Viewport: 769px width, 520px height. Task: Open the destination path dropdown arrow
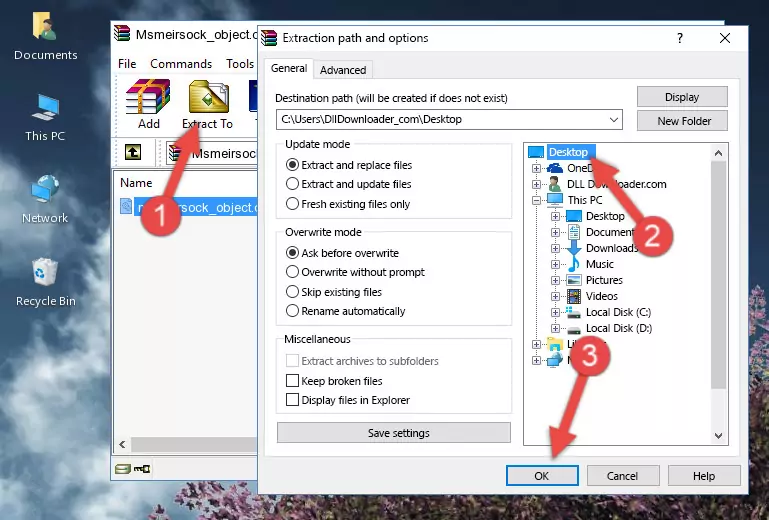614,119
